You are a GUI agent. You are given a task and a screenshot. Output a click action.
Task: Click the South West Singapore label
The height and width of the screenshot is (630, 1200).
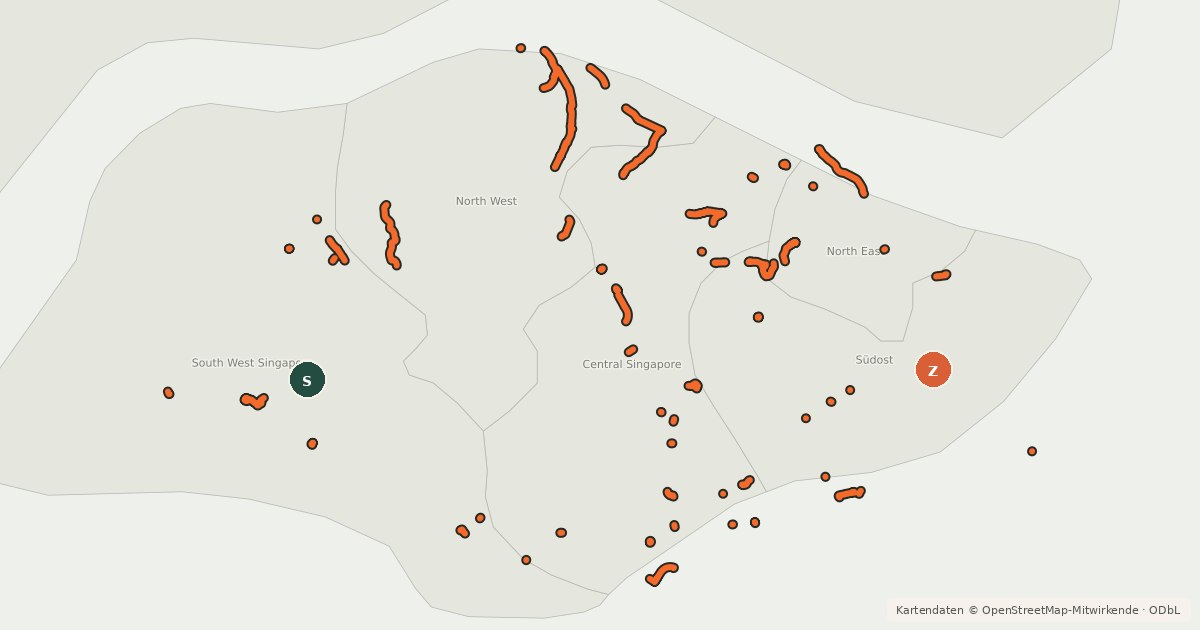tap(247, 363)
